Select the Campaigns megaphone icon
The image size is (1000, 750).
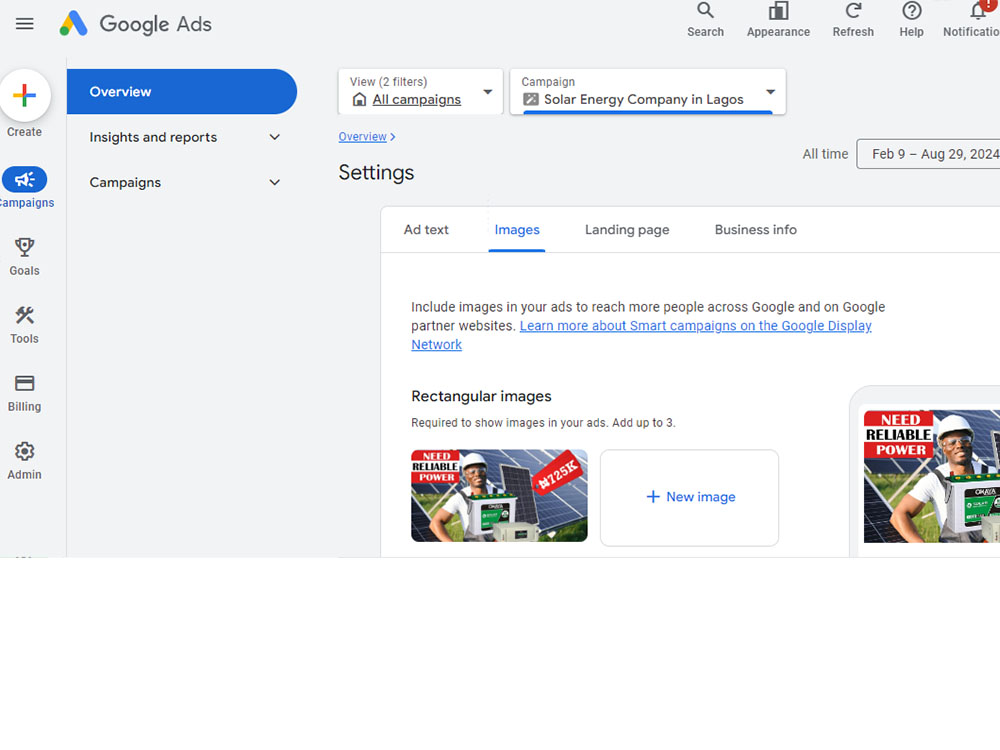(x=25, y=180)
